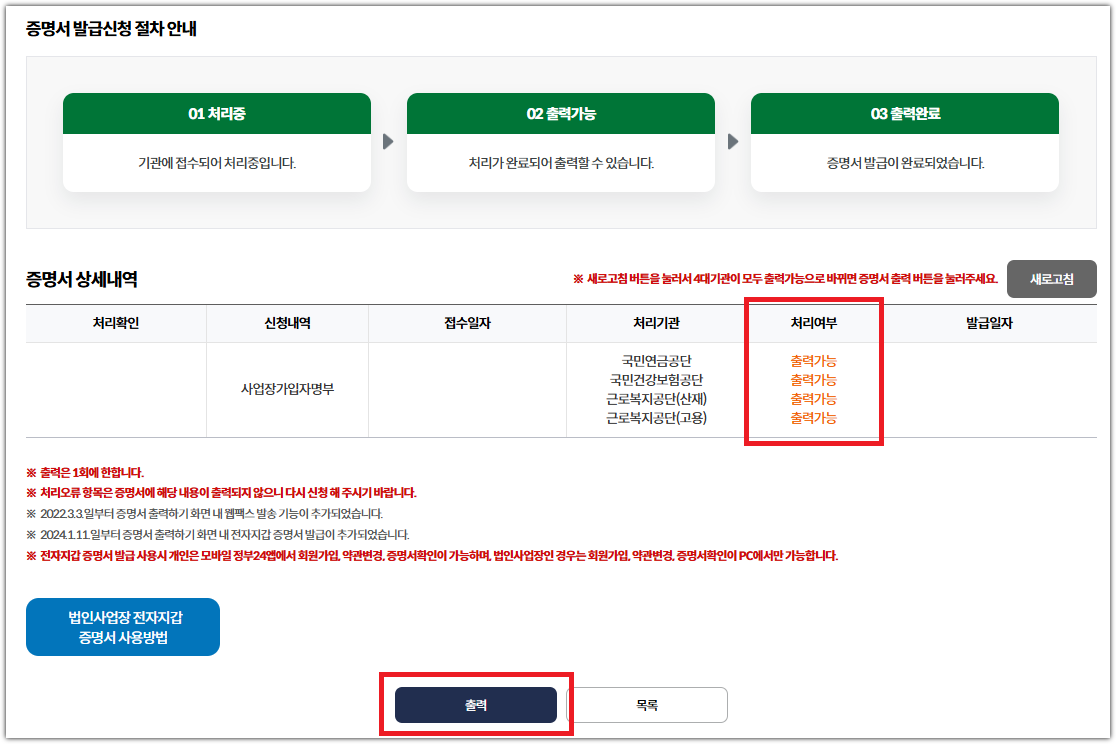This screenshot has width=1116, height=744.
Task: Select the 03 출력완료 step card
Action: [905, 142]
